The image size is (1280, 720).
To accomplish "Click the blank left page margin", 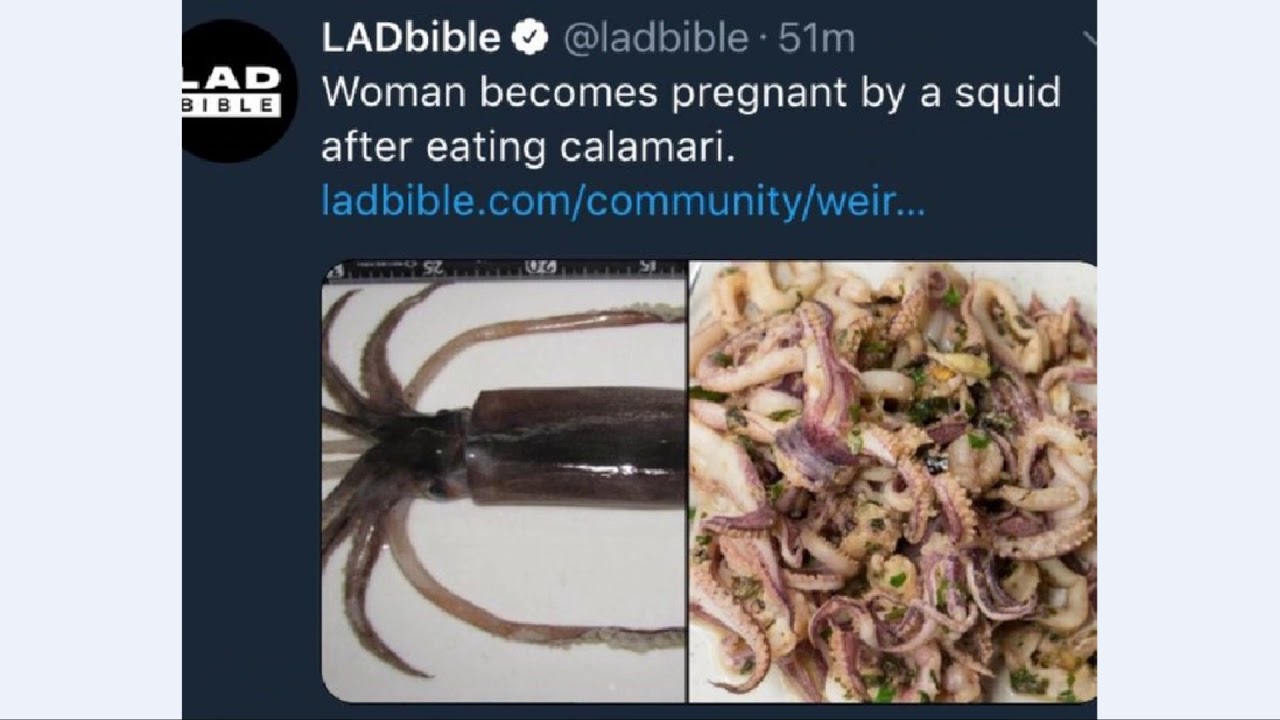I will pyautogui.click(x=90, y=360).
